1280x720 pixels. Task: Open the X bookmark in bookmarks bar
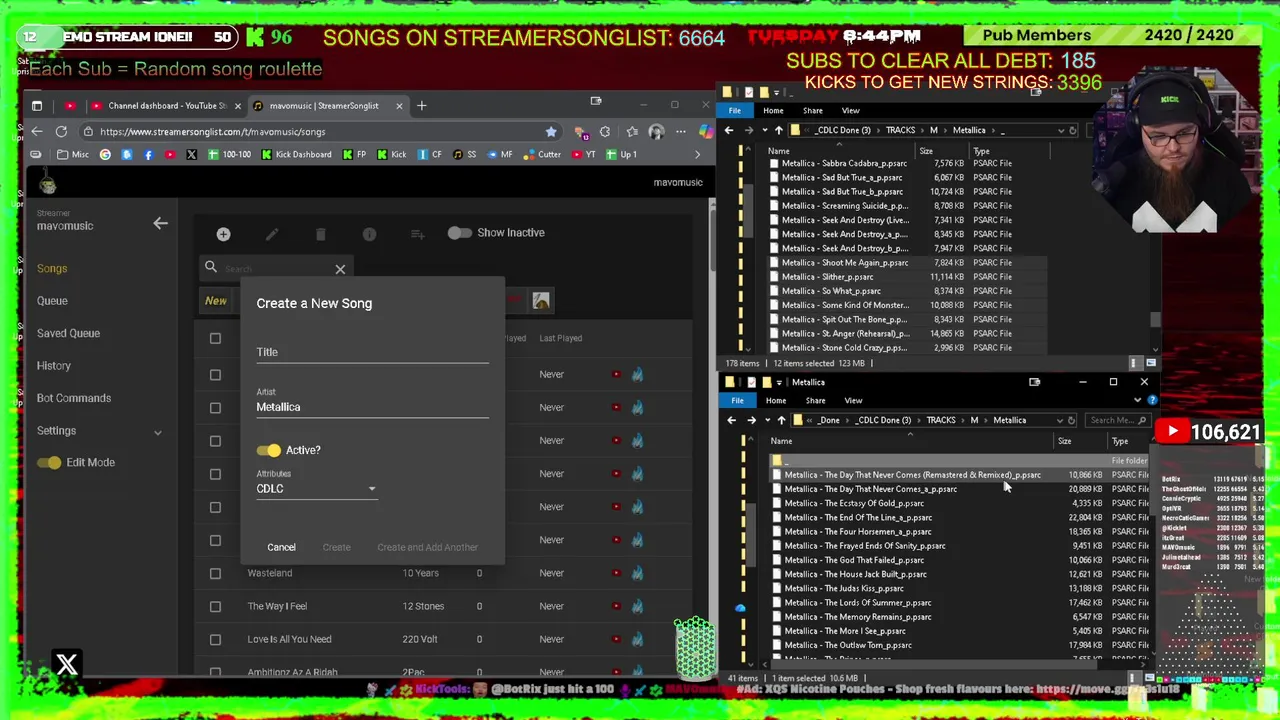[191, 154]
